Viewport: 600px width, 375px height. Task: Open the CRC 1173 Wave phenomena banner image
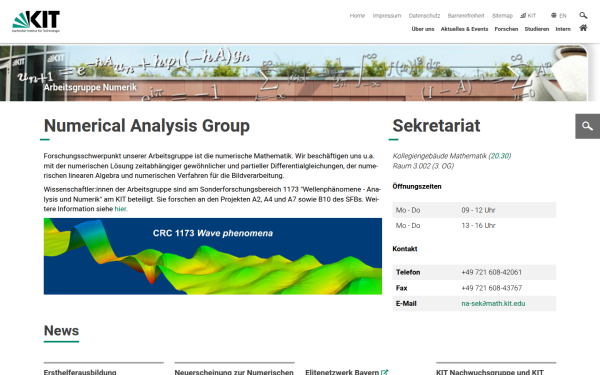click(213, 256)
